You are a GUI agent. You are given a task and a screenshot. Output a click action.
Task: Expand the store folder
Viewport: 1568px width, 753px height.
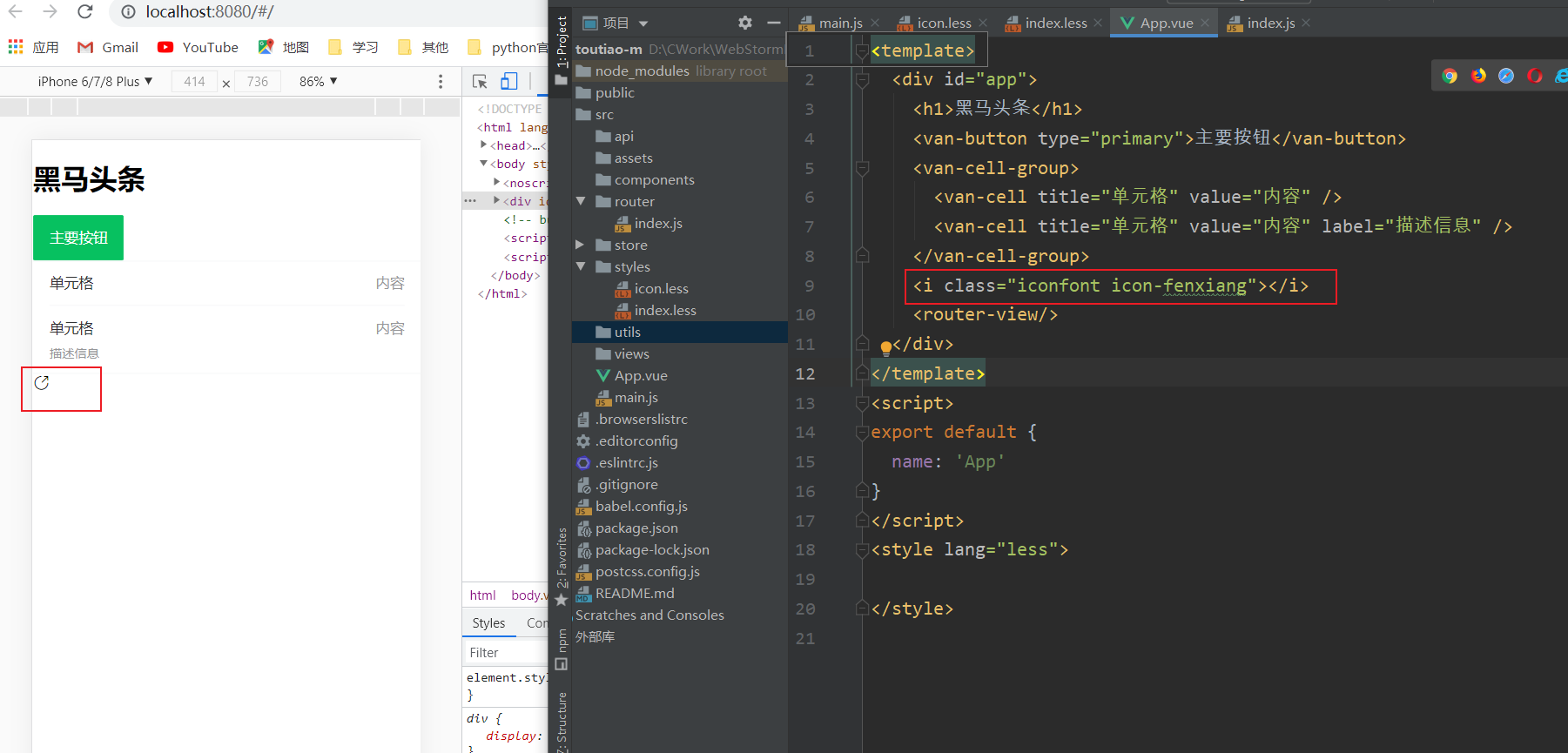[x=581, y=245]
